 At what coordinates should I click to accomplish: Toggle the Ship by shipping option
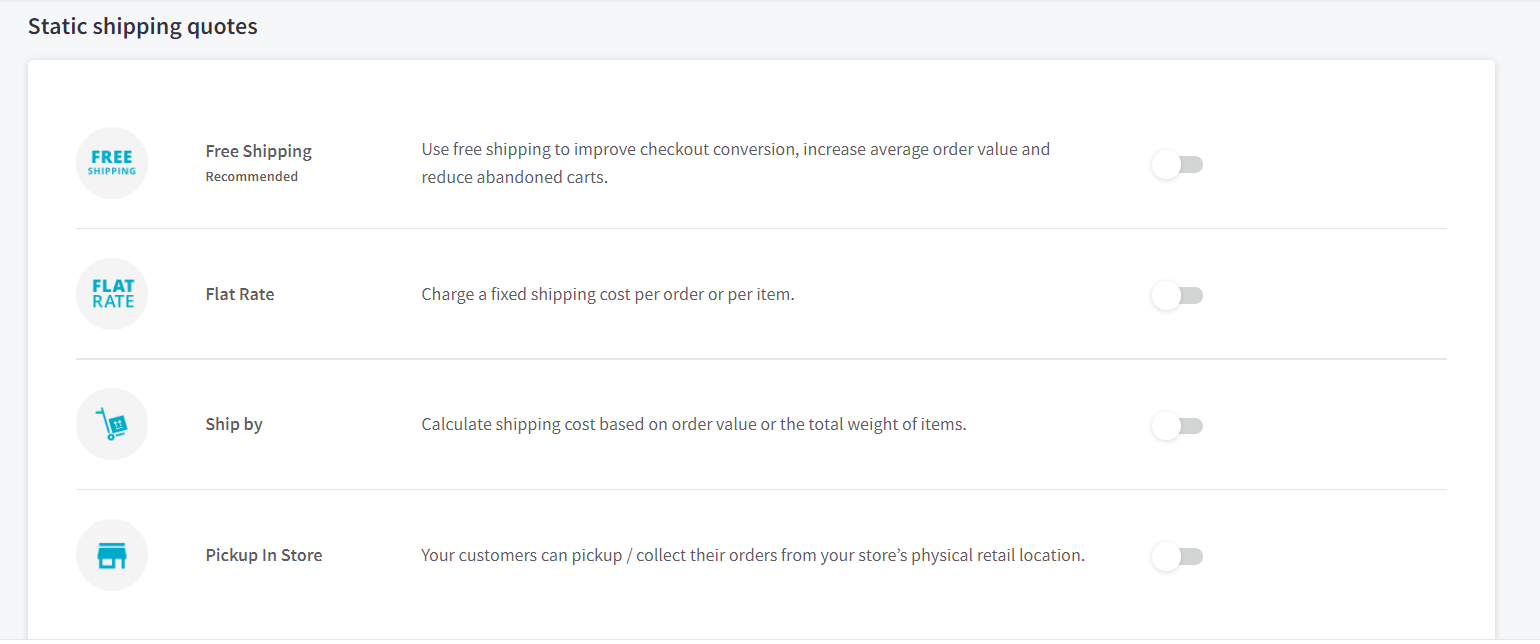point(1177,426)
